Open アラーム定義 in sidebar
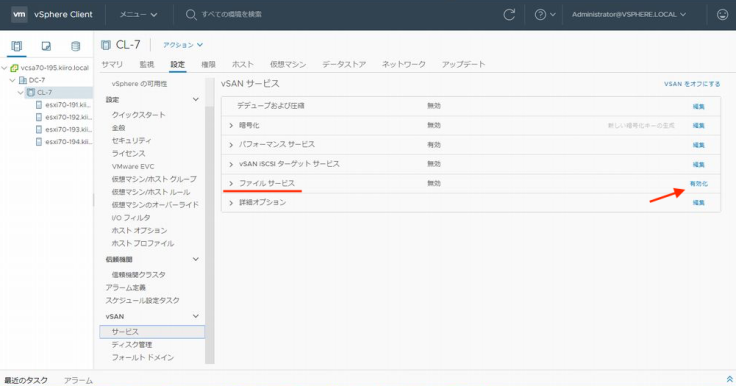Screen dimensions: 736x386 126,287
